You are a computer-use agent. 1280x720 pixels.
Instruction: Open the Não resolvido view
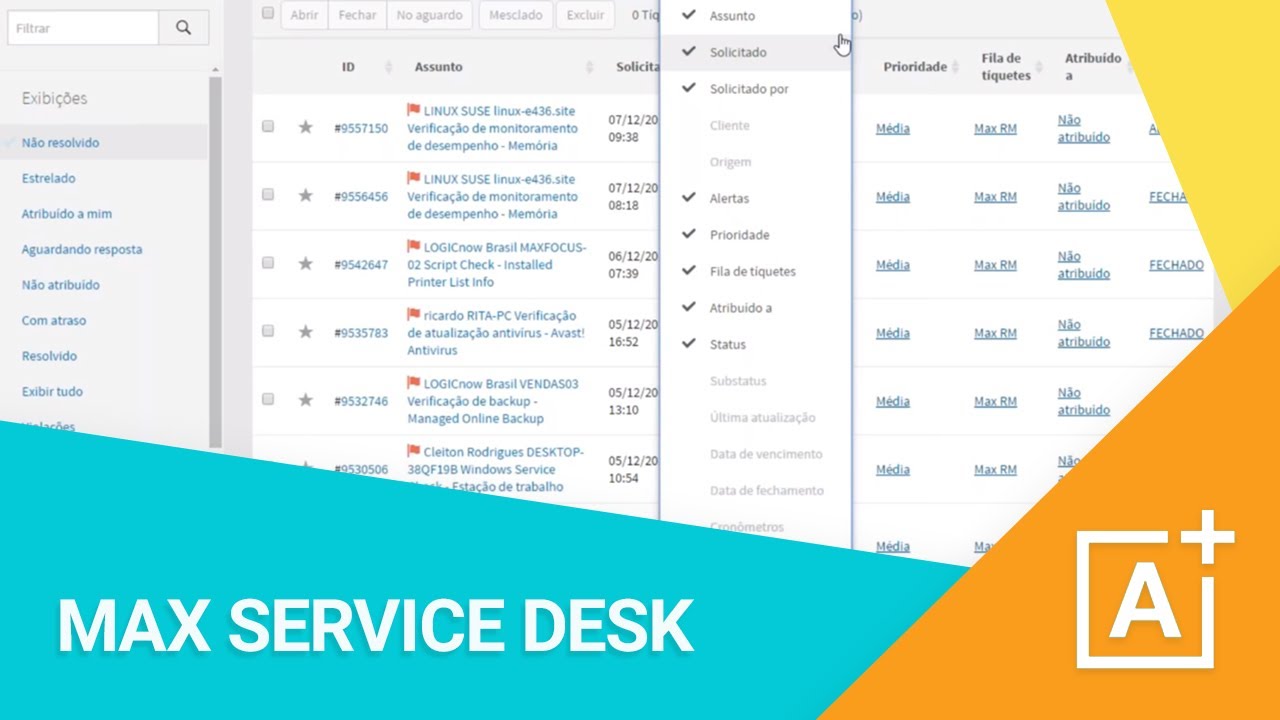(60, 143)
